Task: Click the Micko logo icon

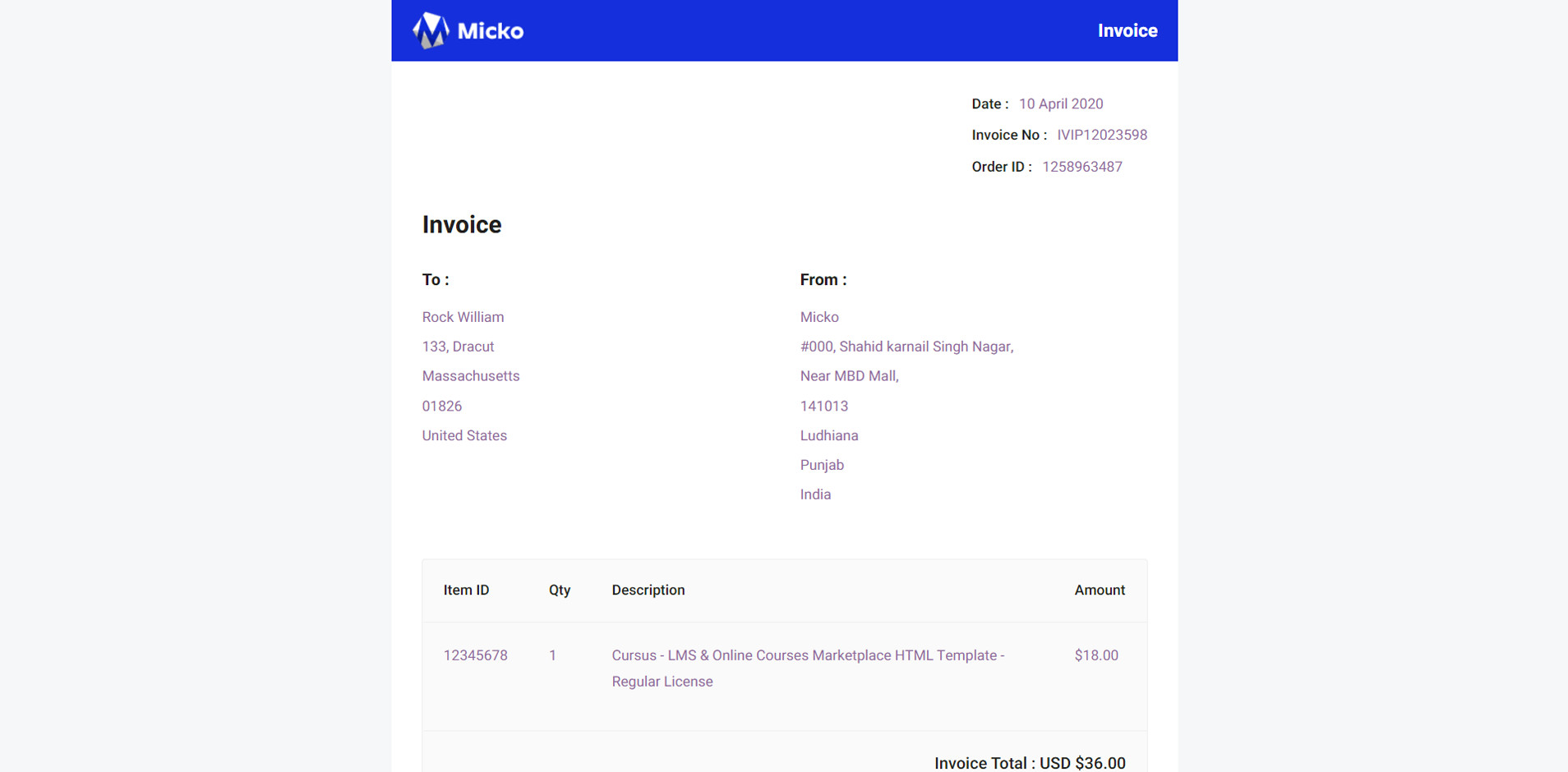Action: tap(430, 31)
